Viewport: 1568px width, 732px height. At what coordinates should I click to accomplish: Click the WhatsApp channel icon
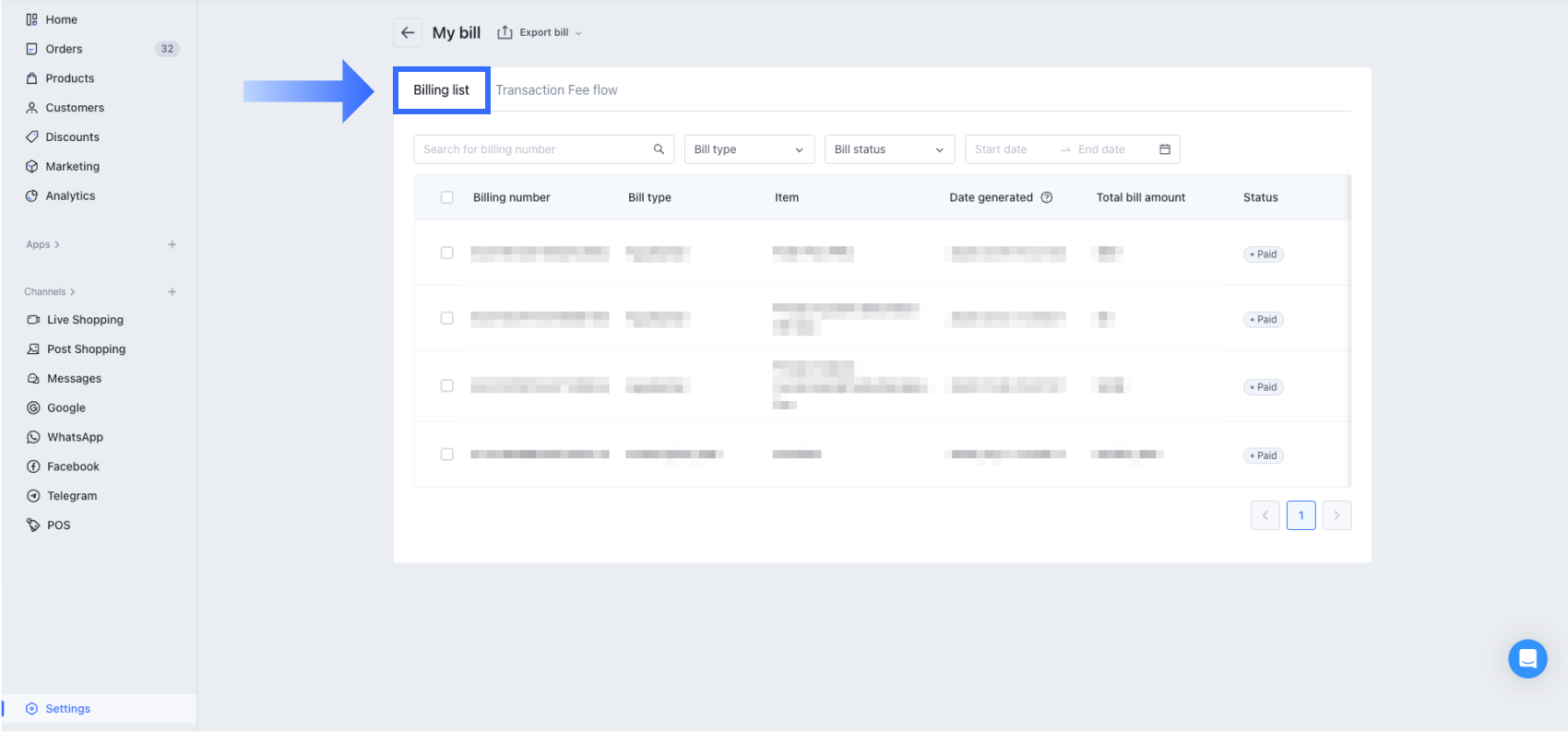click(33, 437)
